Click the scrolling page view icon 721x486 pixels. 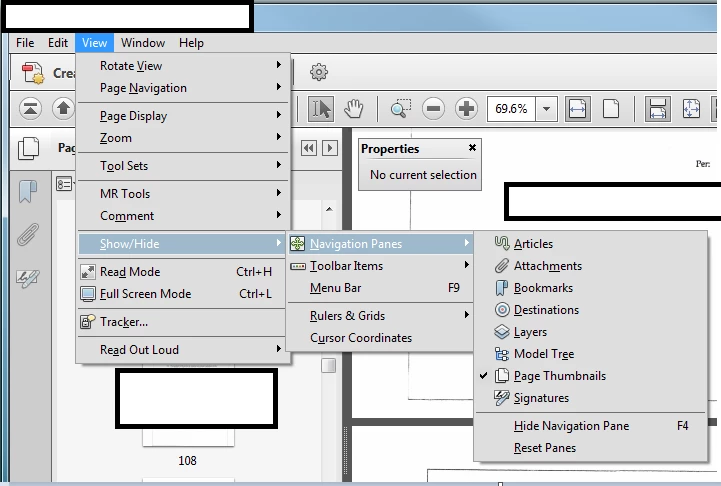click(658, 109)
